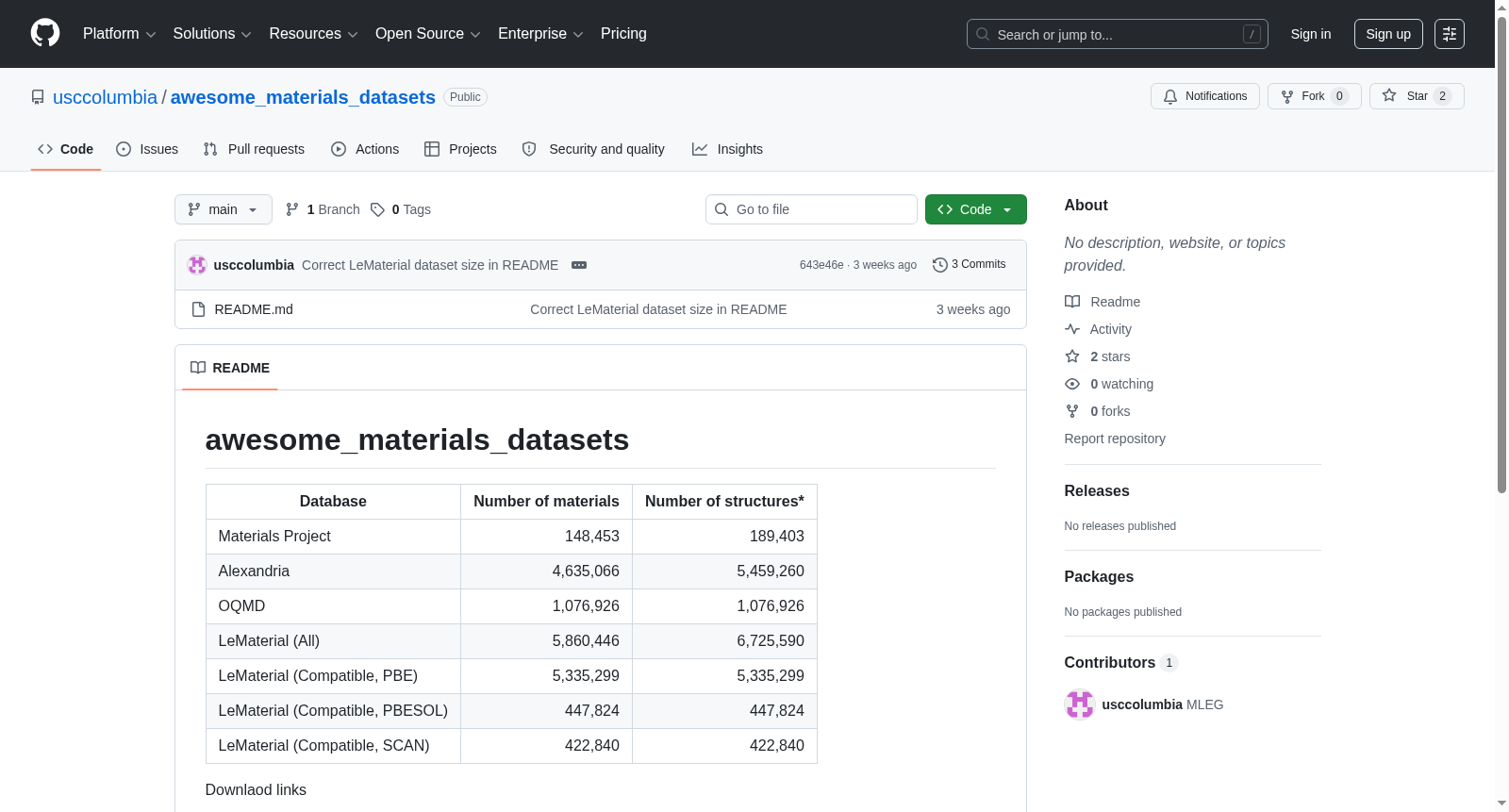
Task: Switch to the Actions tab
Action: (x=365, y=149)
